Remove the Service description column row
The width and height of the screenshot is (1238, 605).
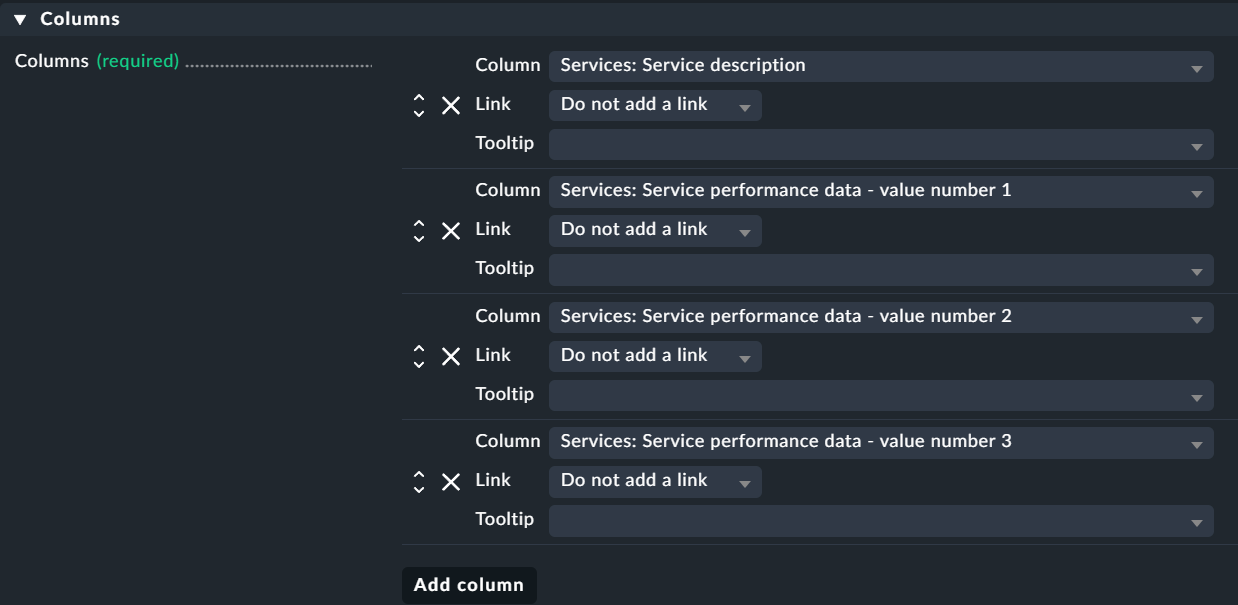coord(451,105)
